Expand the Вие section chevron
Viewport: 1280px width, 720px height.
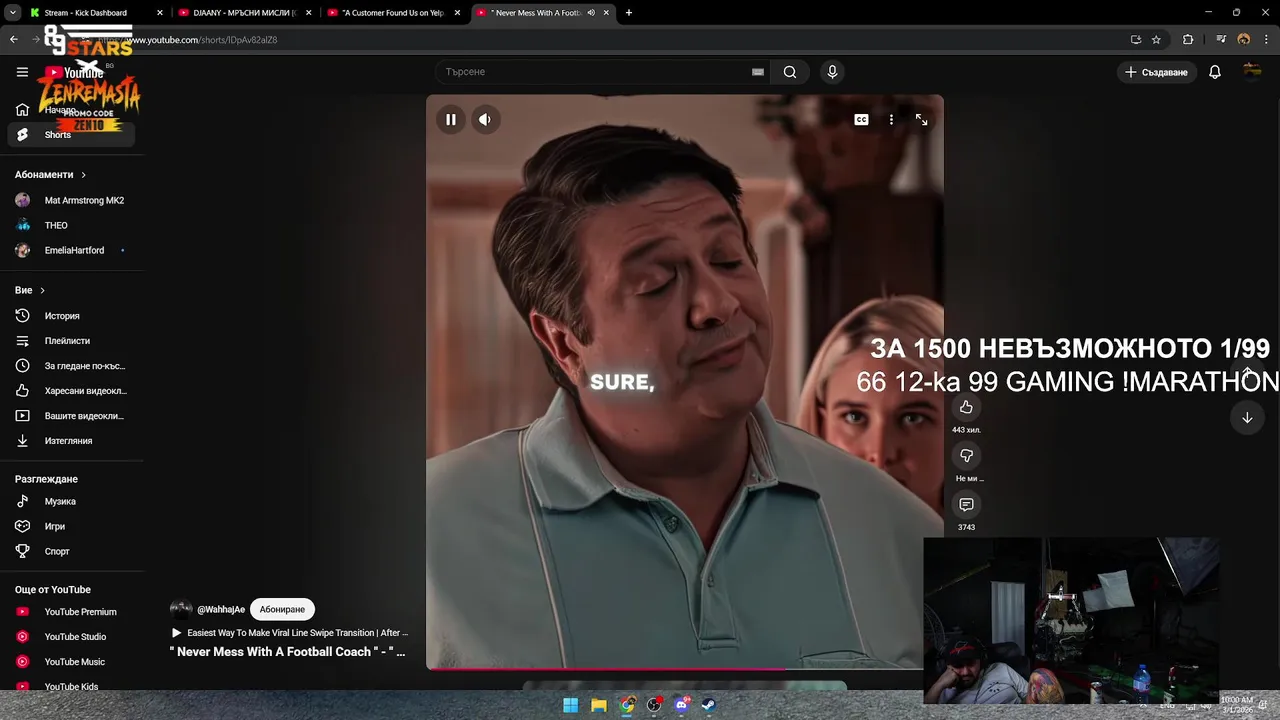[x=42, y=290]
